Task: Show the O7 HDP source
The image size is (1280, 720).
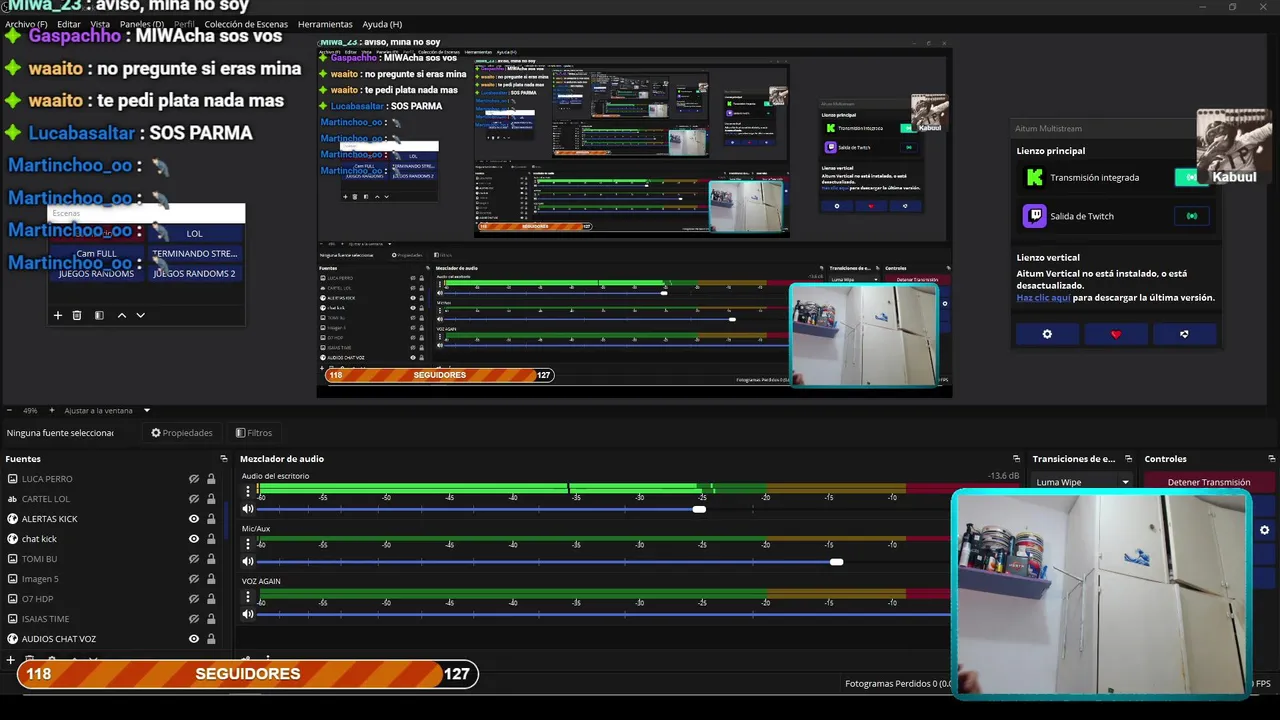Action: (x=194, y=599)
